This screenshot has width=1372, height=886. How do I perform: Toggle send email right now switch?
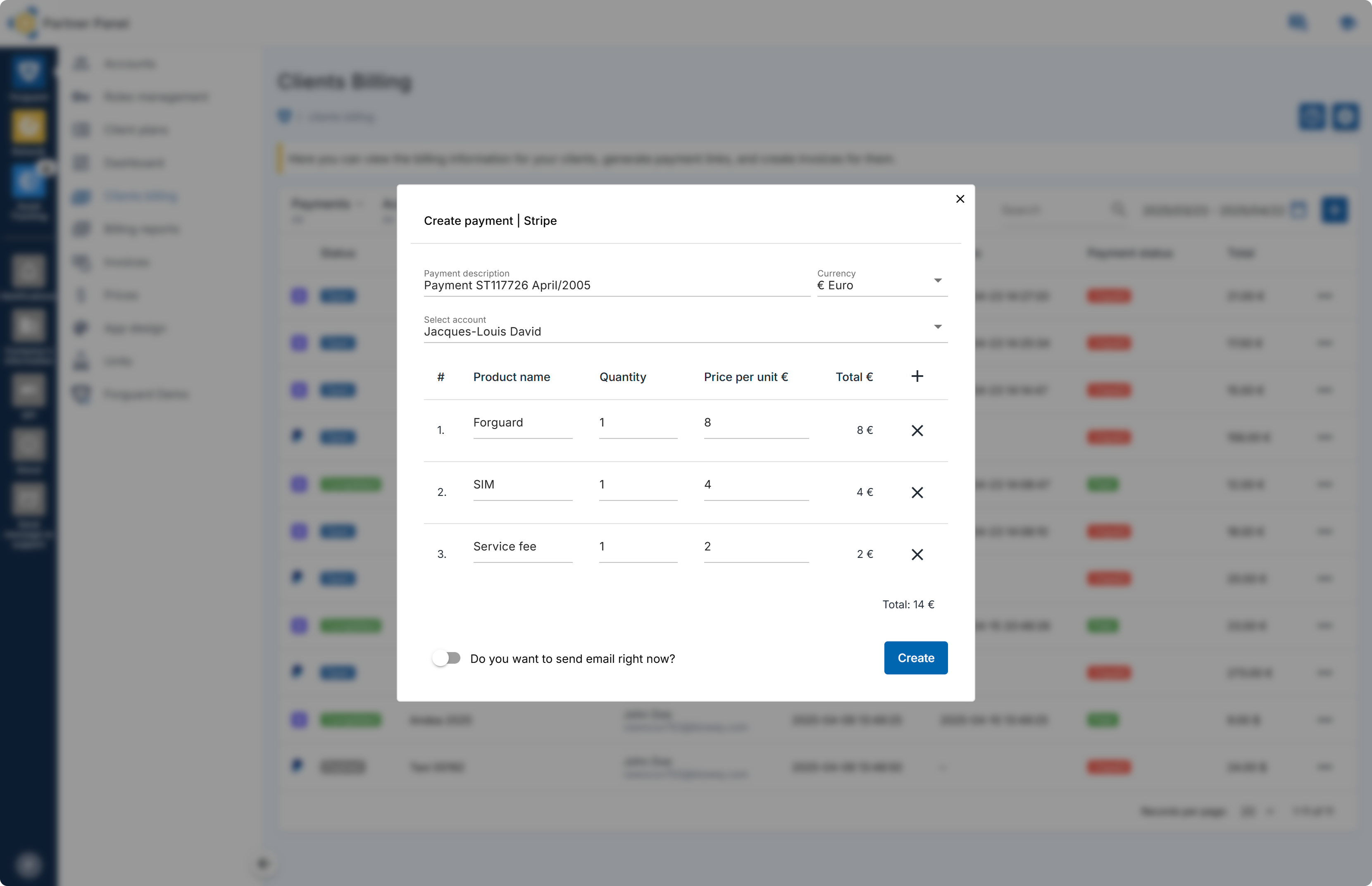447,658
